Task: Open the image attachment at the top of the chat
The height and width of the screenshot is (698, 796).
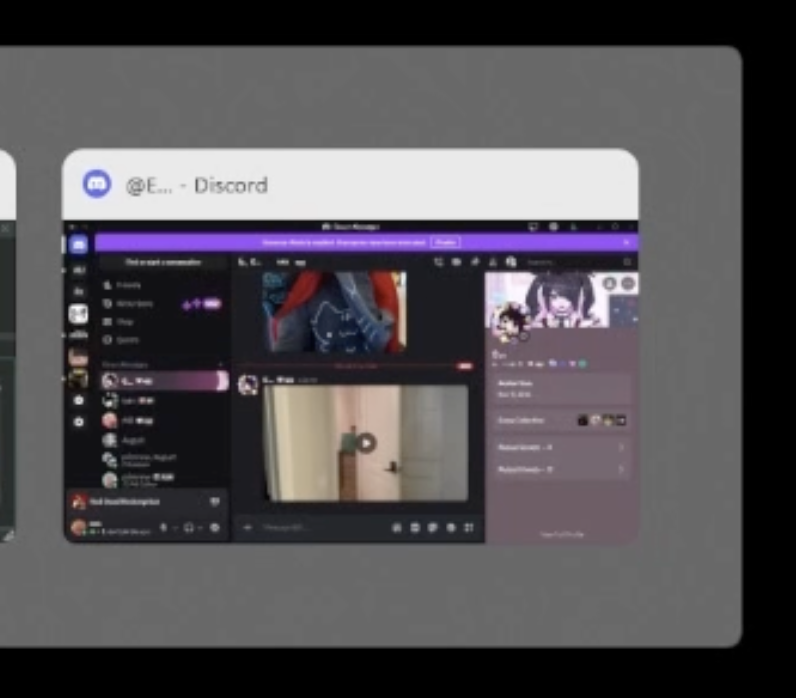Action: tap(335, 311)
